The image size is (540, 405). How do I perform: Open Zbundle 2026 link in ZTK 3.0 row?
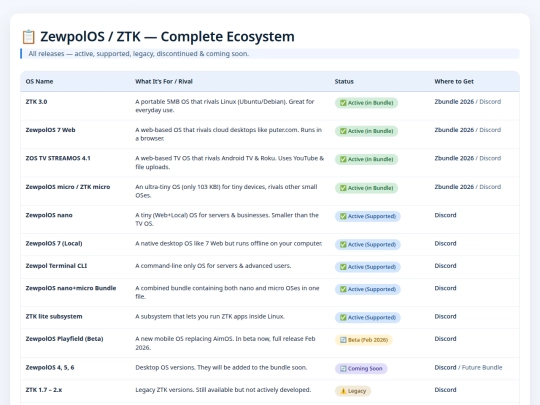(454, 102)
